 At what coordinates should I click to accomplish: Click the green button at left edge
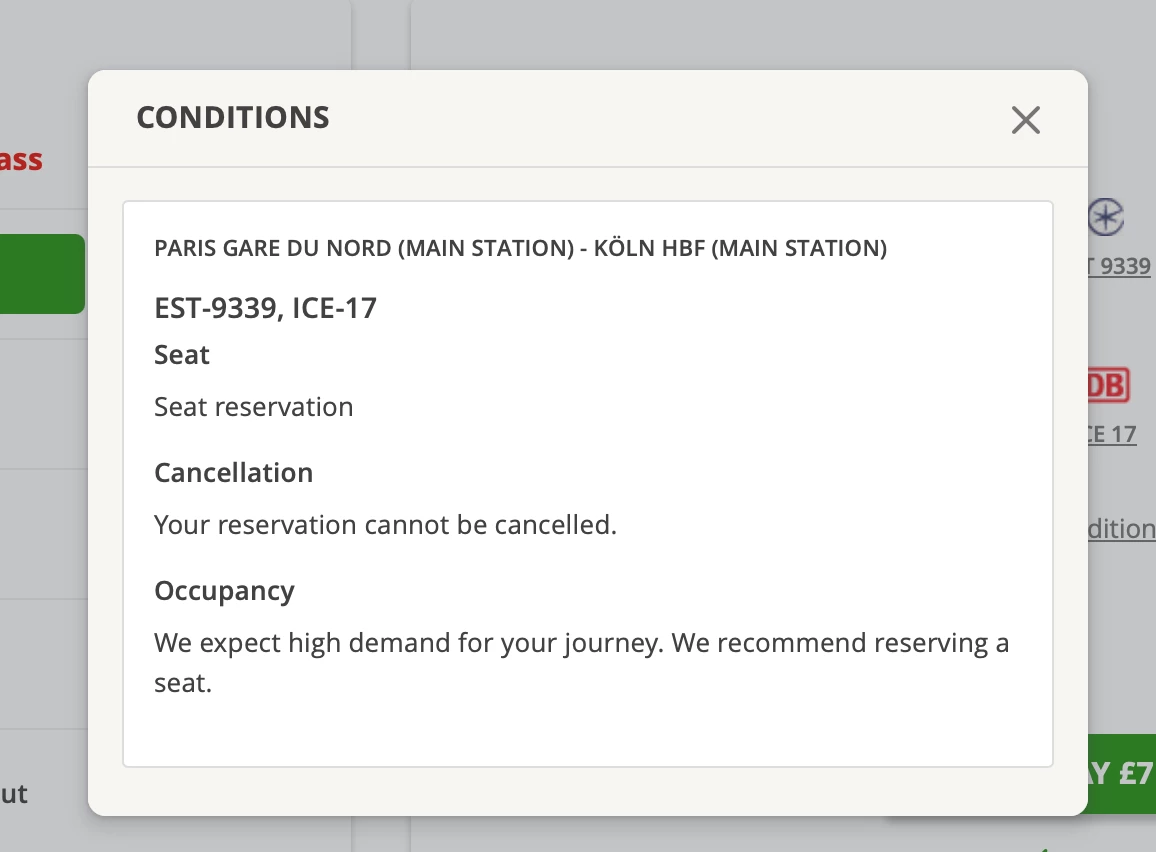point(42,274)
